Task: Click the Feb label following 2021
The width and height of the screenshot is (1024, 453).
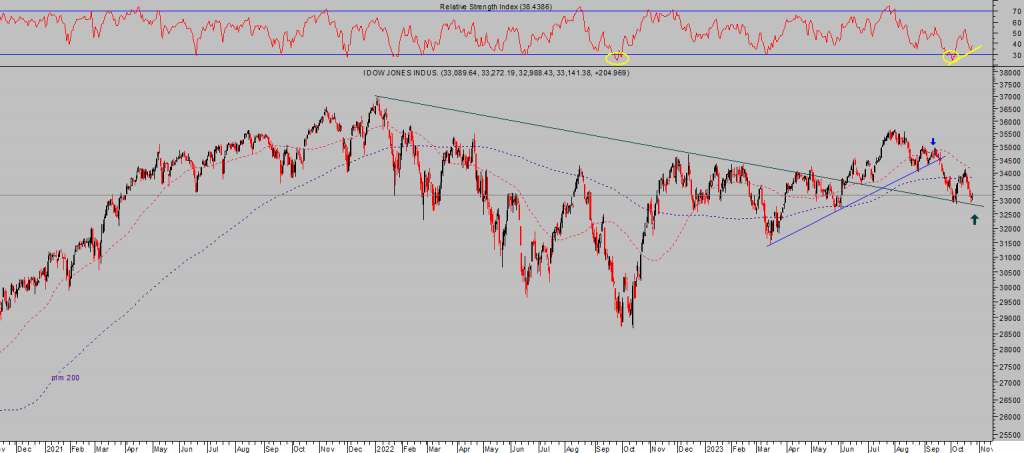Action: (x=76, y=449)
